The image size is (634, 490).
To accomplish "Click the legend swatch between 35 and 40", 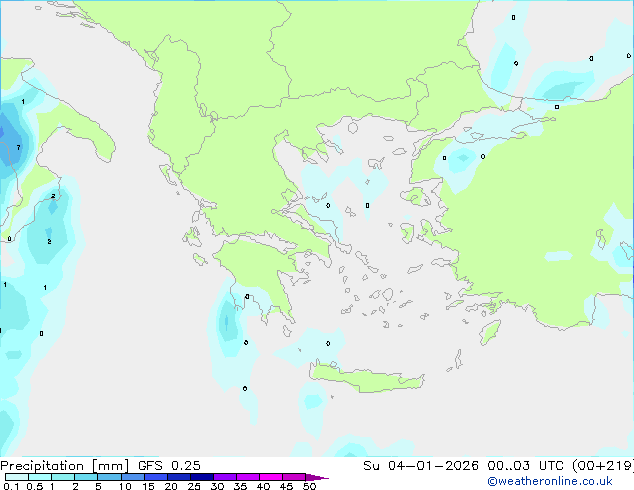I will (x=248, y=477).
